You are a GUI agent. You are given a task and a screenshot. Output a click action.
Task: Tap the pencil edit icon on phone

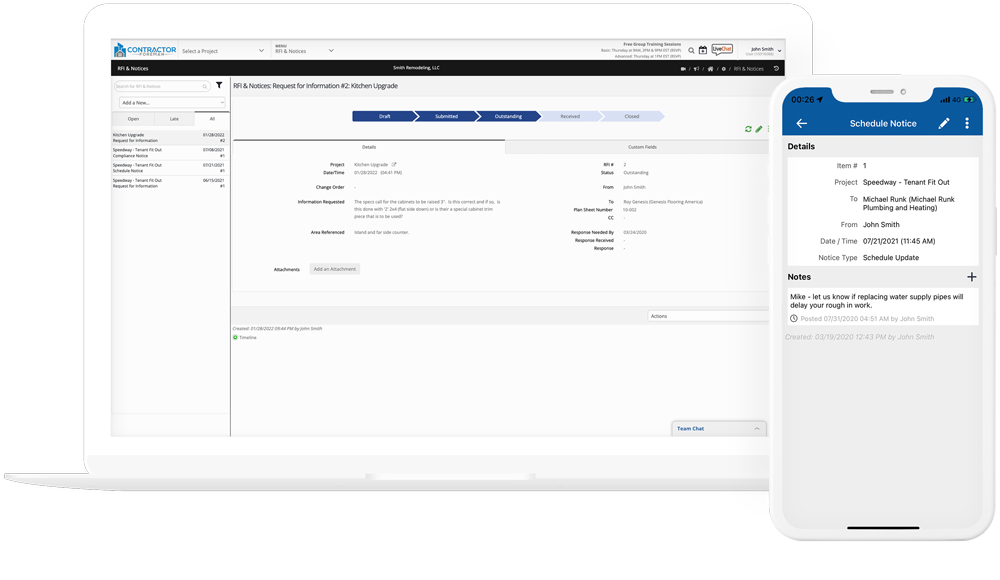point(943,124)
